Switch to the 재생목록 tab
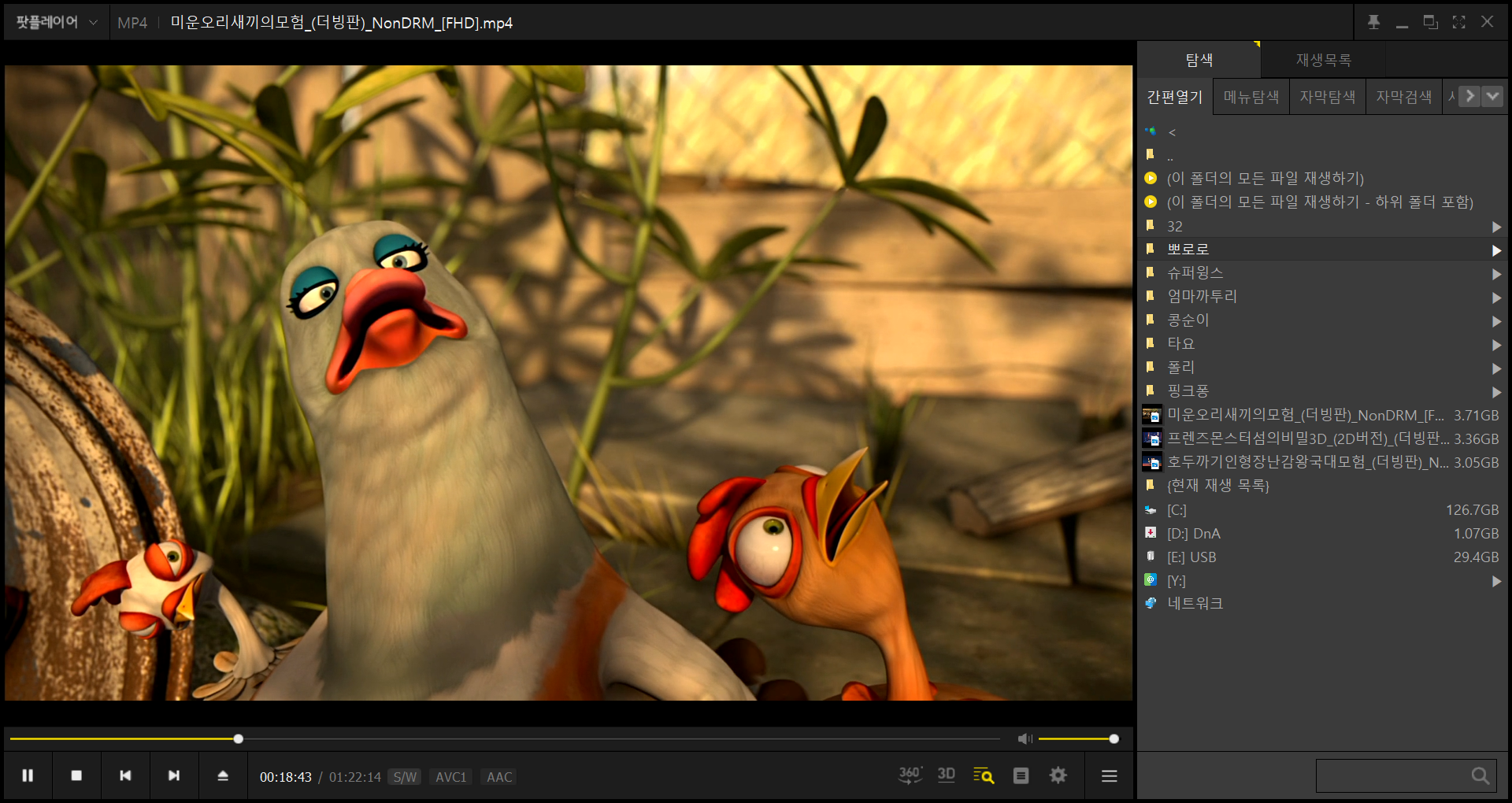The height and width of the screenshot is (803, 1512). 1323,60
